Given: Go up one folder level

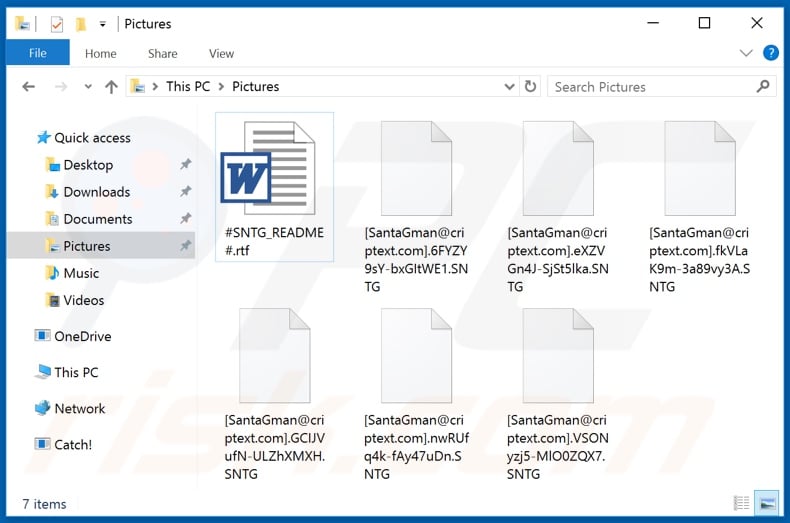Looking at the screenshot, I should pyautogui.click(x=111, y=87).
